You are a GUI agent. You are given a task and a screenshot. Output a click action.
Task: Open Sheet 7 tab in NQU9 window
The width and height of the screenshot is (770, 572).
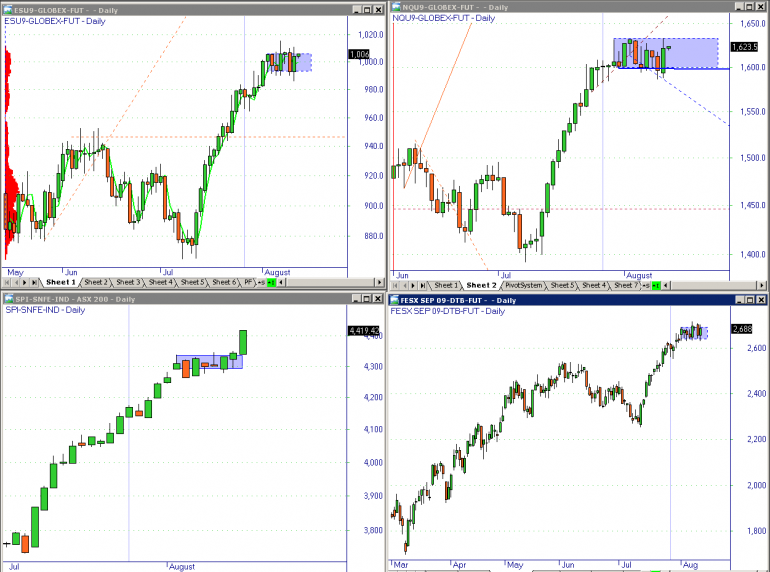(x=626, y=285)
